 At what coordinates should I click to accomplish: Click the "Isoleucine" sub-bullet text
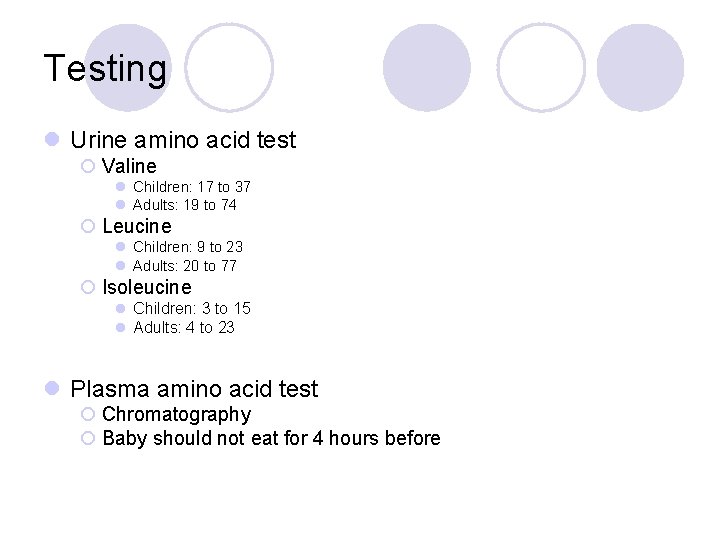pyautogui.click(x=146, y=287)
